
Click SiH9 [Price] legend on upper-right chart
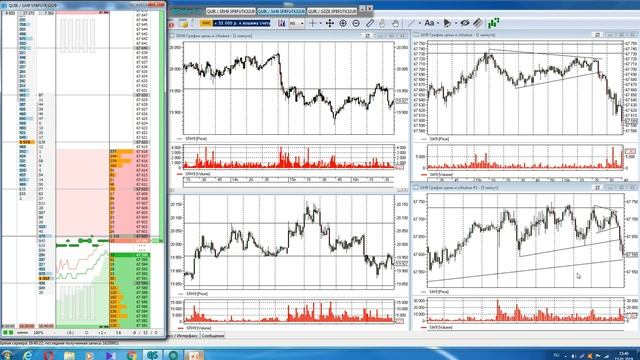pos(439,139)
